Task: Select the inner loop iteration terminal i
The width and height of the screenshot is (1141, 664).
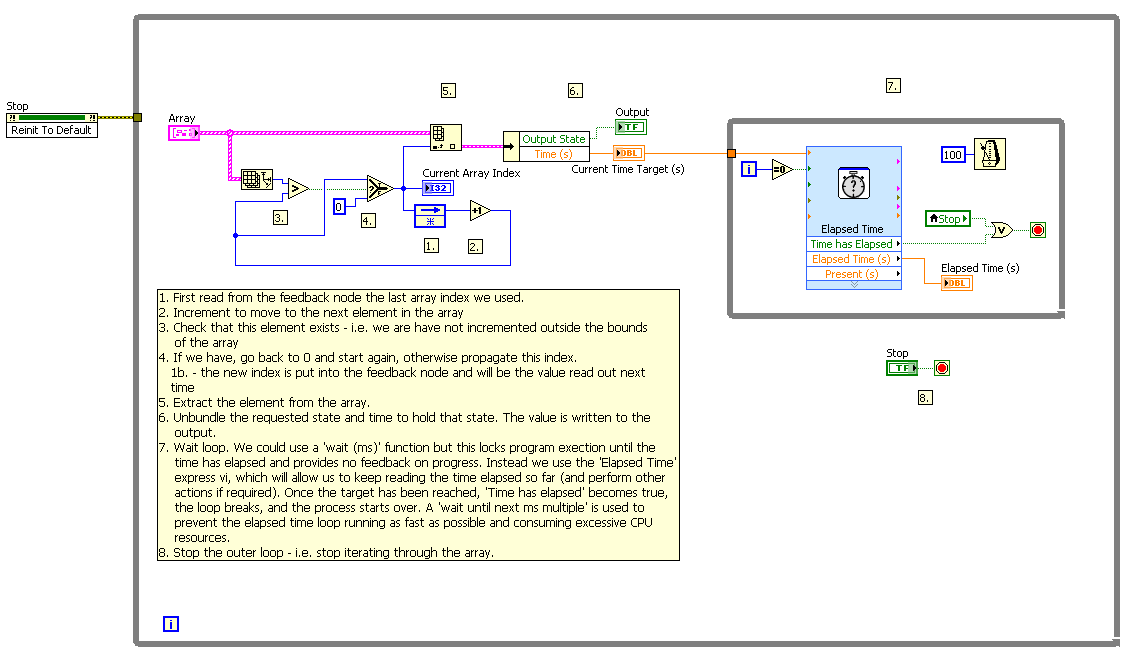Action: point(749,169)
